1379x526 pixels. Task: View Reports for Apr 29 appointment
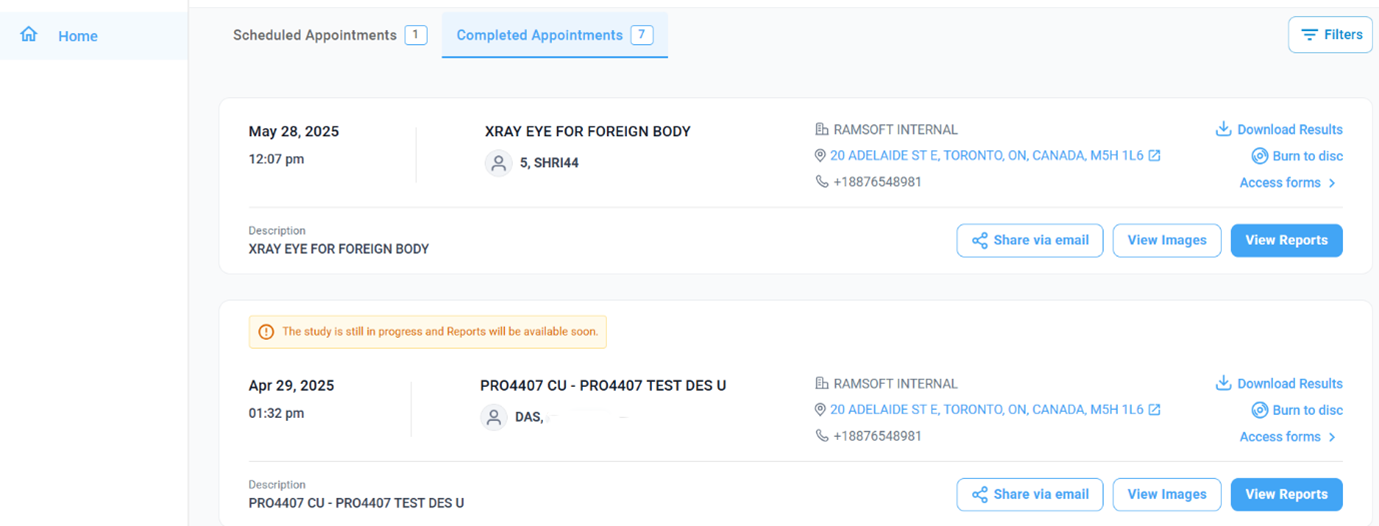pos(1286,494)
